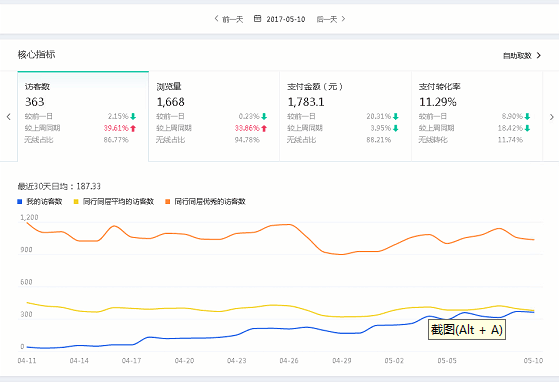
Task: Click the 1,200 y-axis label
Action: point(29,217)
